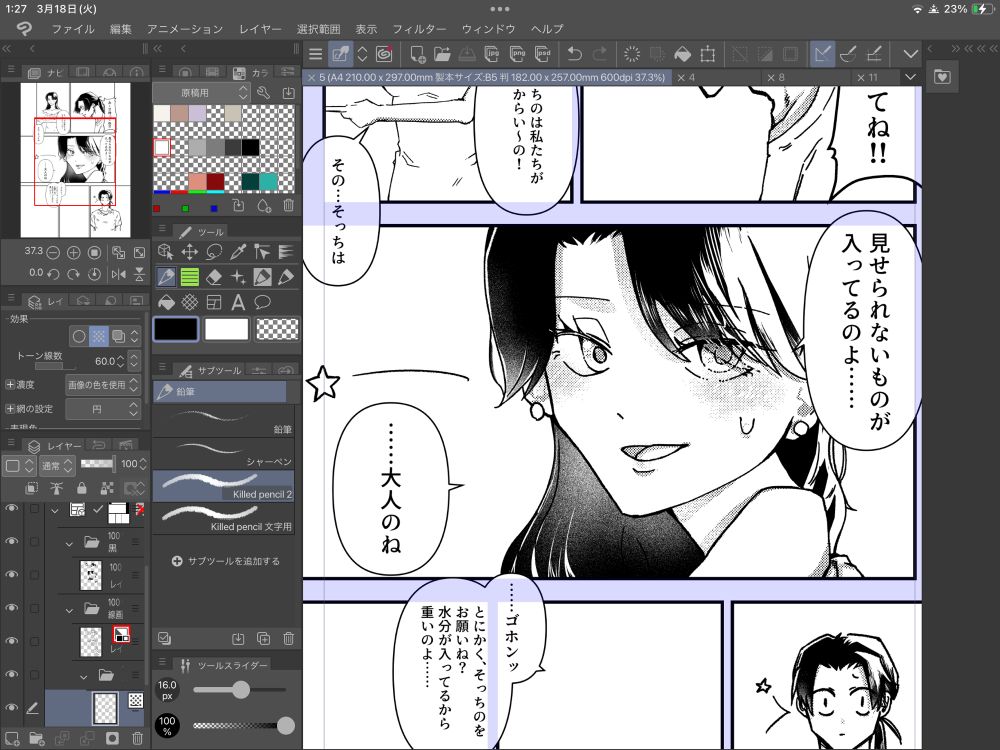Select the シャーペン sub tool
The height and width of the screenshot is (750, 1000).
(223, 453)
